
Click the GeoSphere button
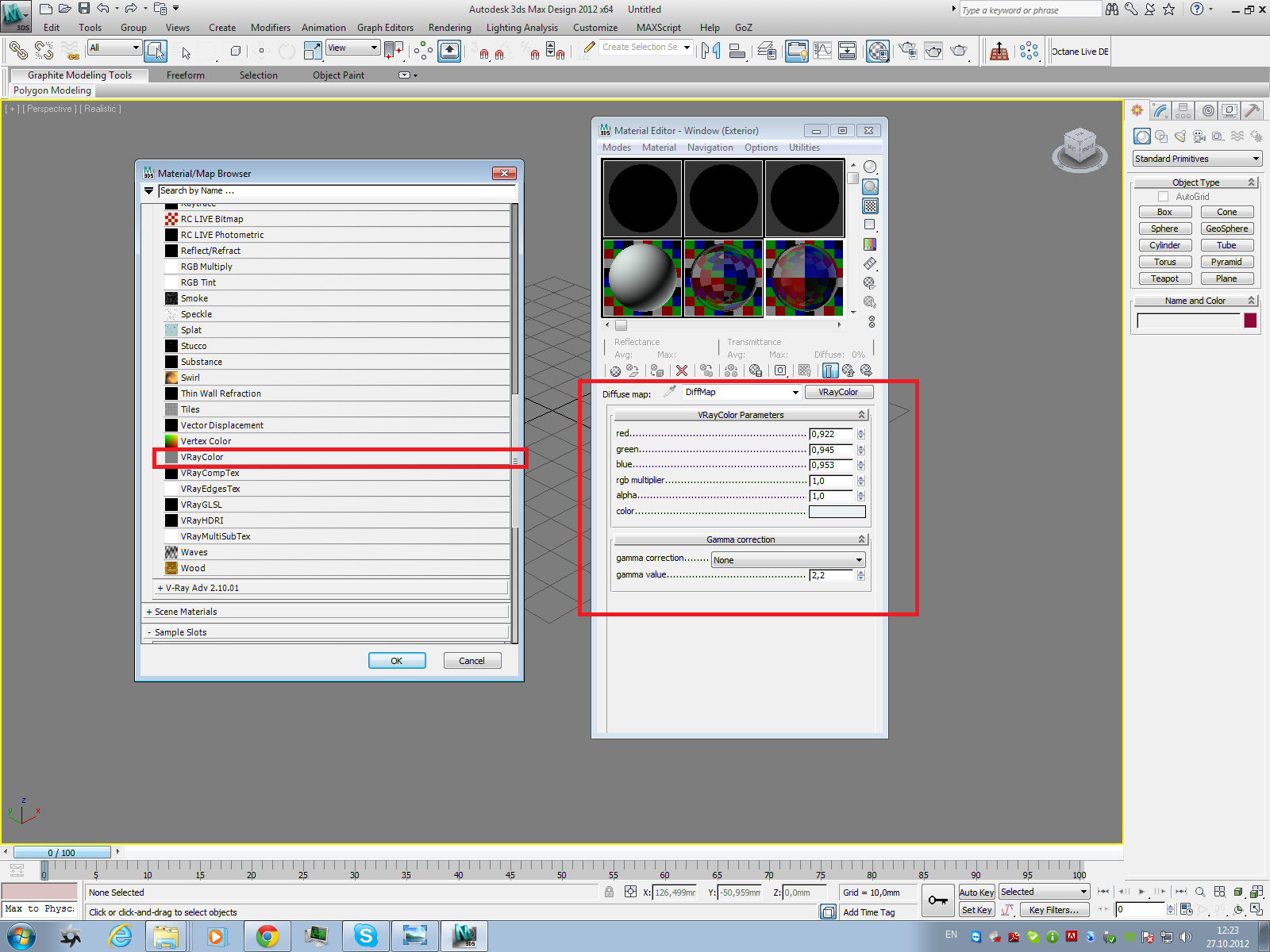tap(1226, 228)
